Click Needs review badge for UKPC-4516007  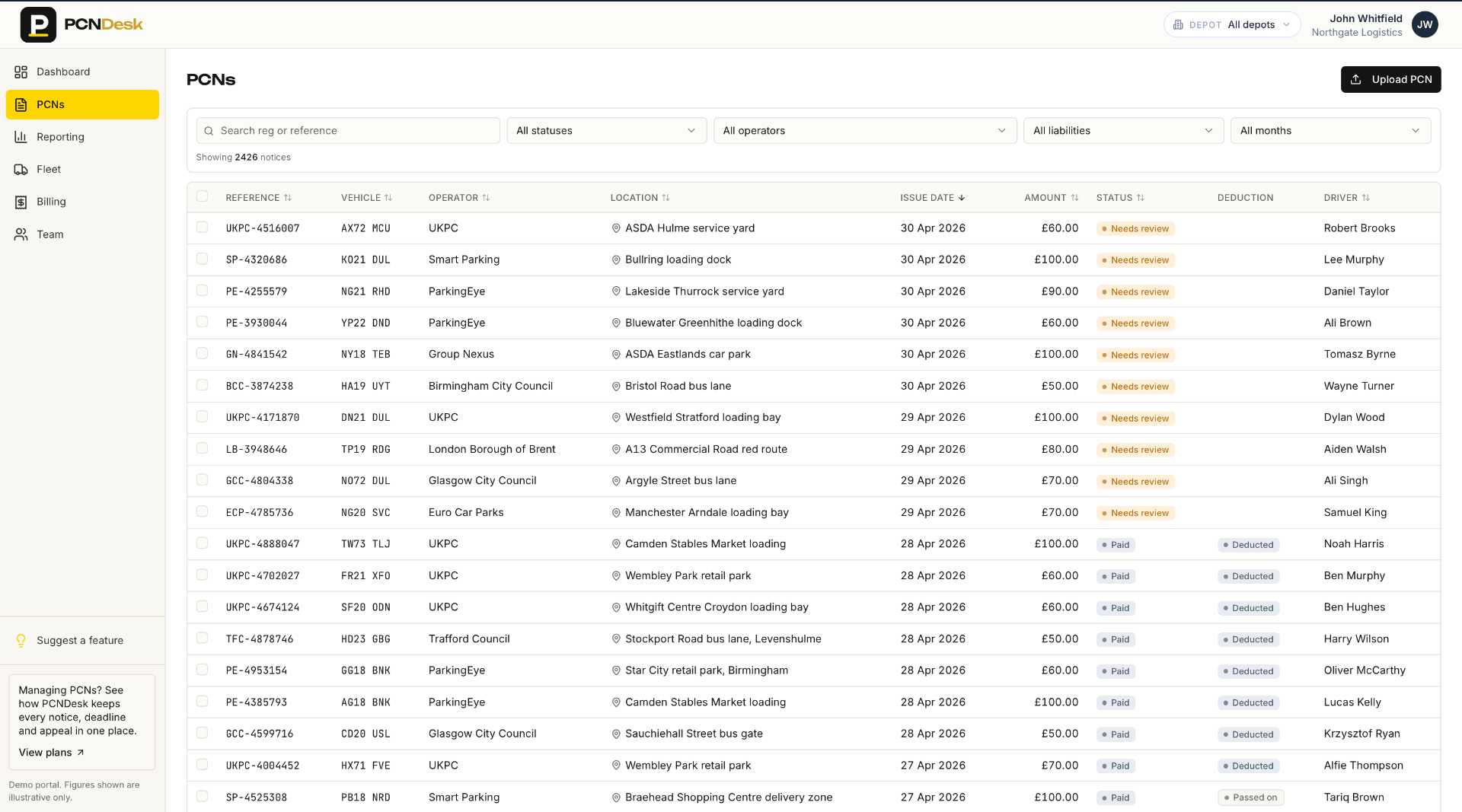1135,229
